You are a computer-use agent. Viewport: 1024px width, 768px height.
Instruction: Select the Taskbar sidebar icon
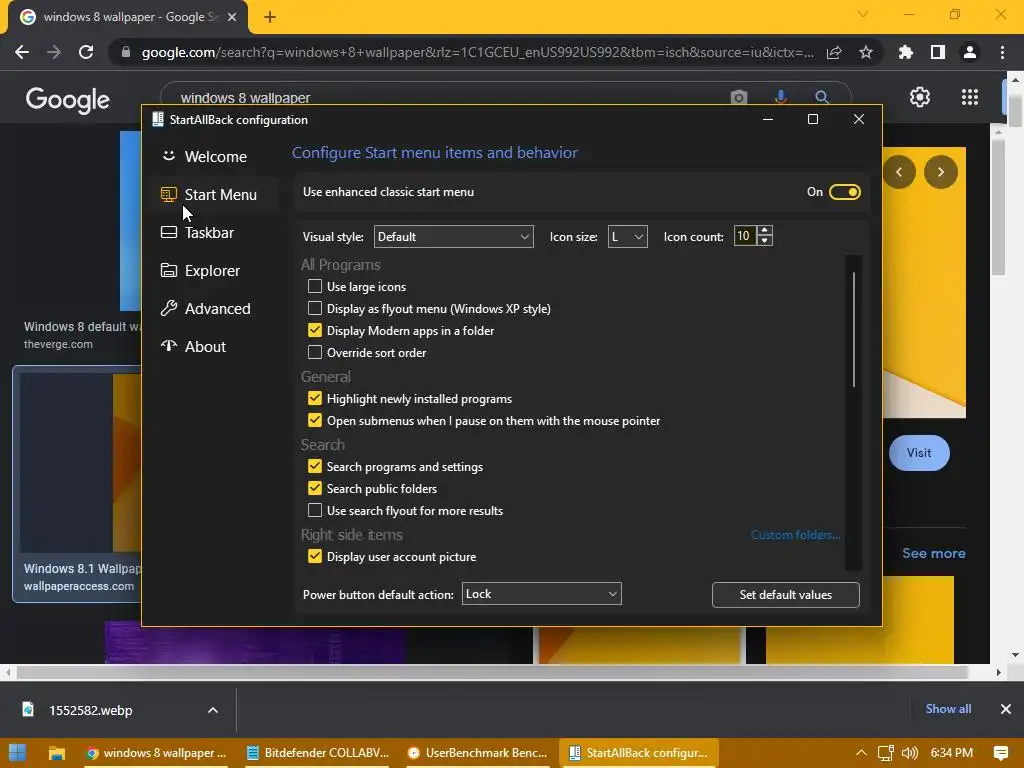click(168, 232)
